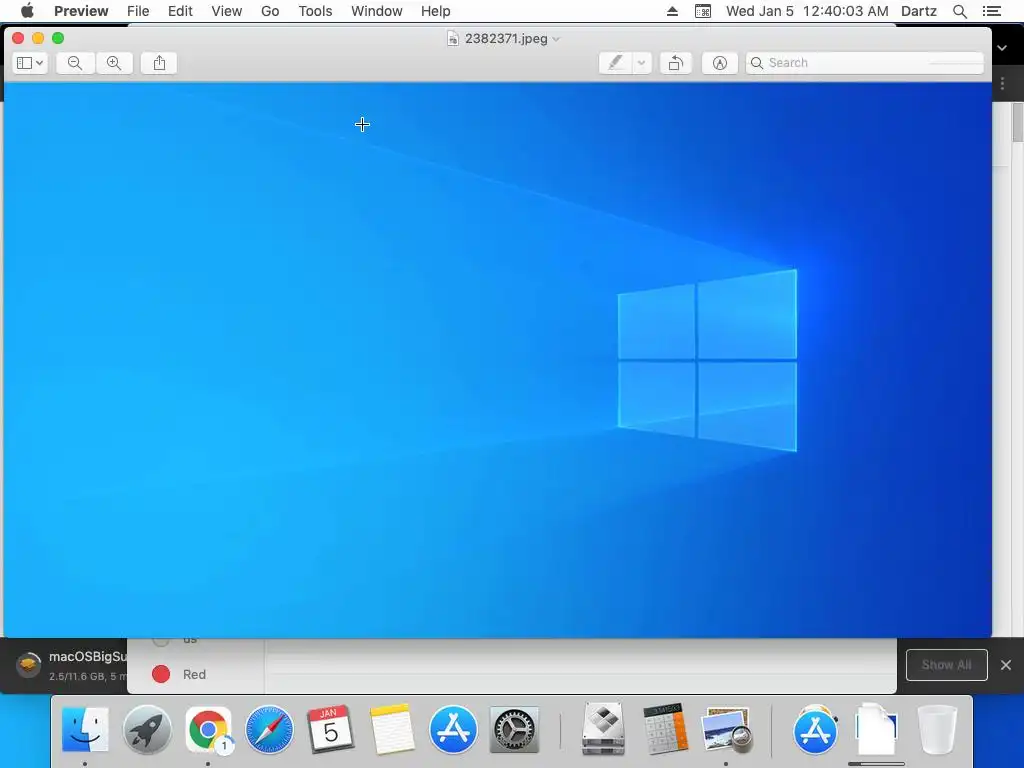Click the date and time in the menu bar

[x=807, y=11]
